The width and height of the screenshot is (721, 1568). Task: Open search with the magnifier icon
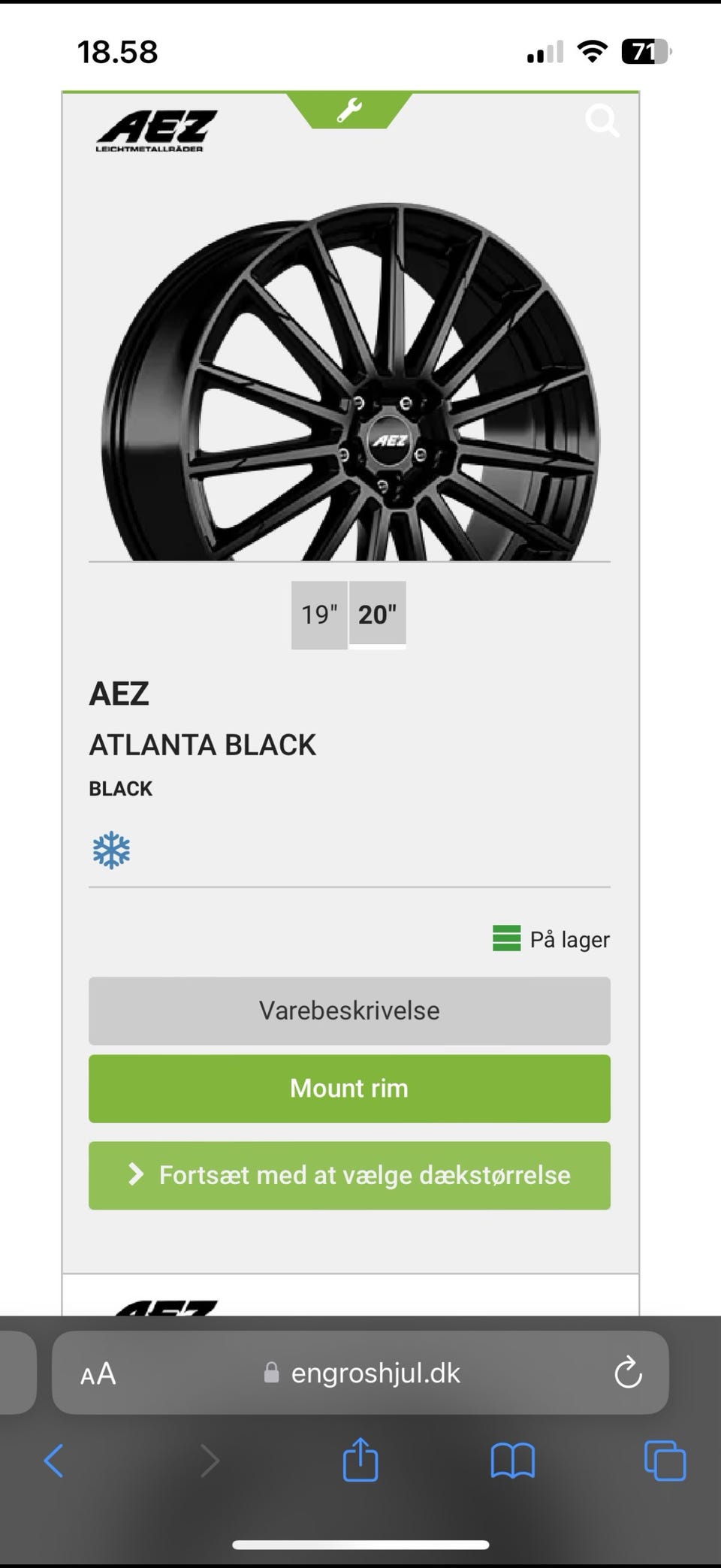click(x=602, y=121)
